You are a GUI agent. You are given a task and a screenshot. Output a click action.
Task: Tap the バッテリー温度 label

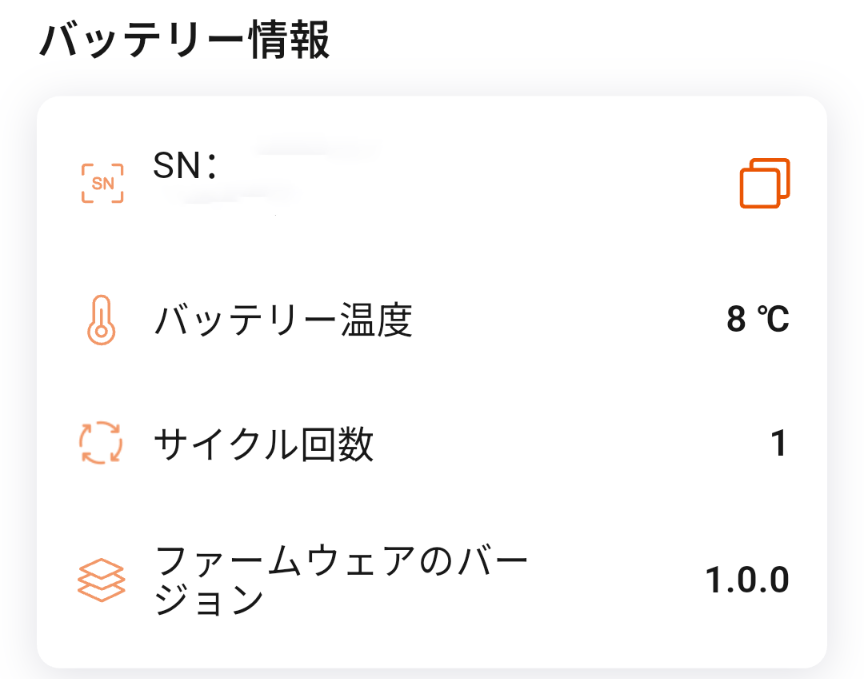pyautogui.click(x=283, y=322)
